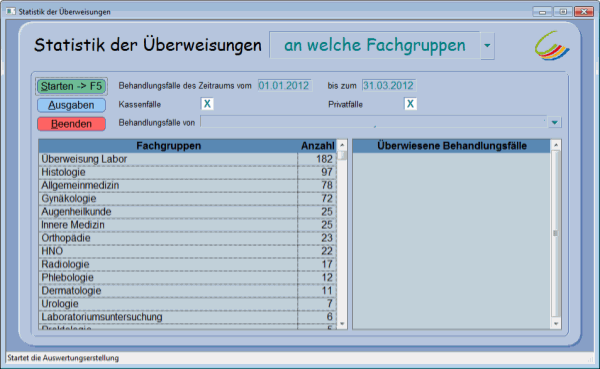Click count 23 in Orthopädie row
Image resolution: width=600 pixels, height=369 pixels.
(326, 238)
